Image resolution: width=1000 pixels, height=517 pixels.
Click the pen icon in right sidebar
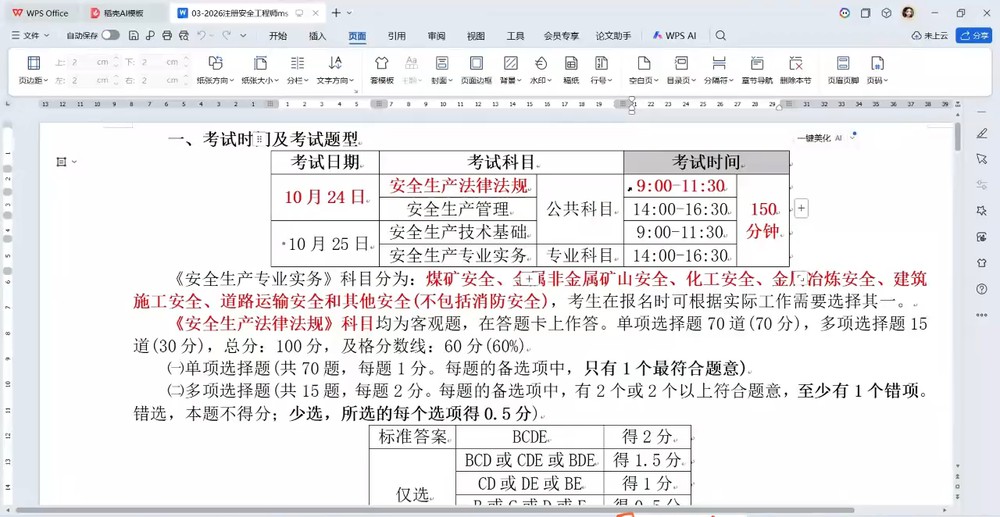(x=982, y=133)
